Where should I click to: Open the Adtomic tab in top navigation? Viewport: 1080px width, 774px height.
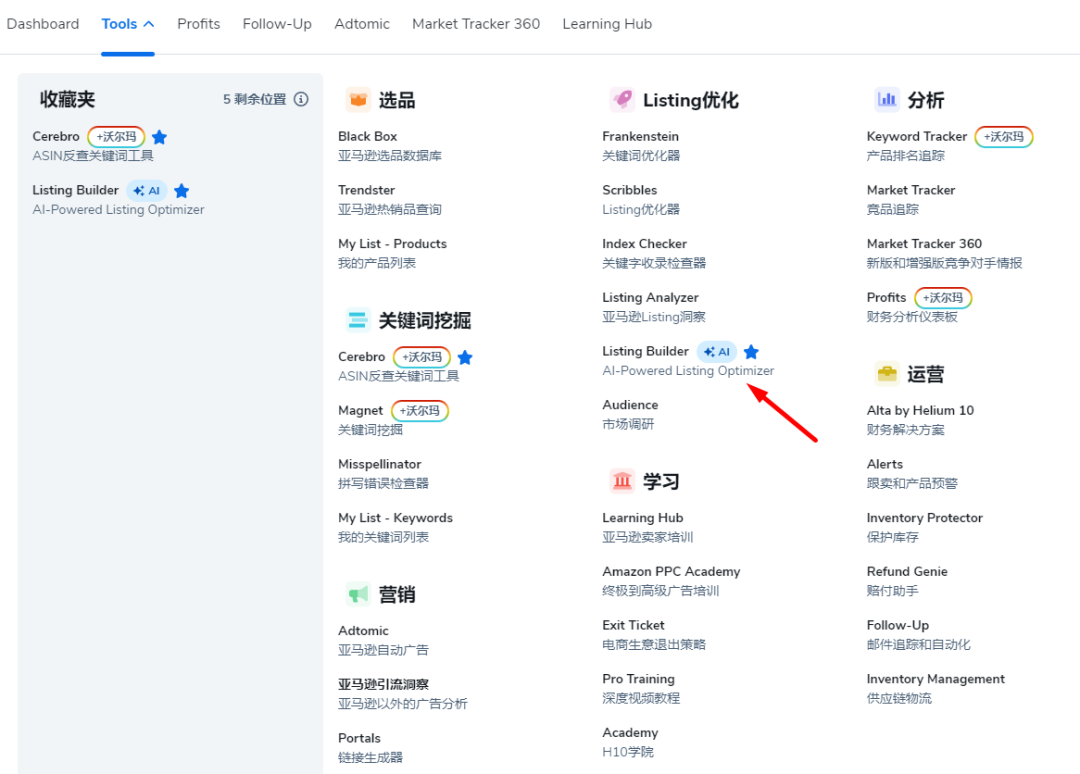[x=362, y=24]
